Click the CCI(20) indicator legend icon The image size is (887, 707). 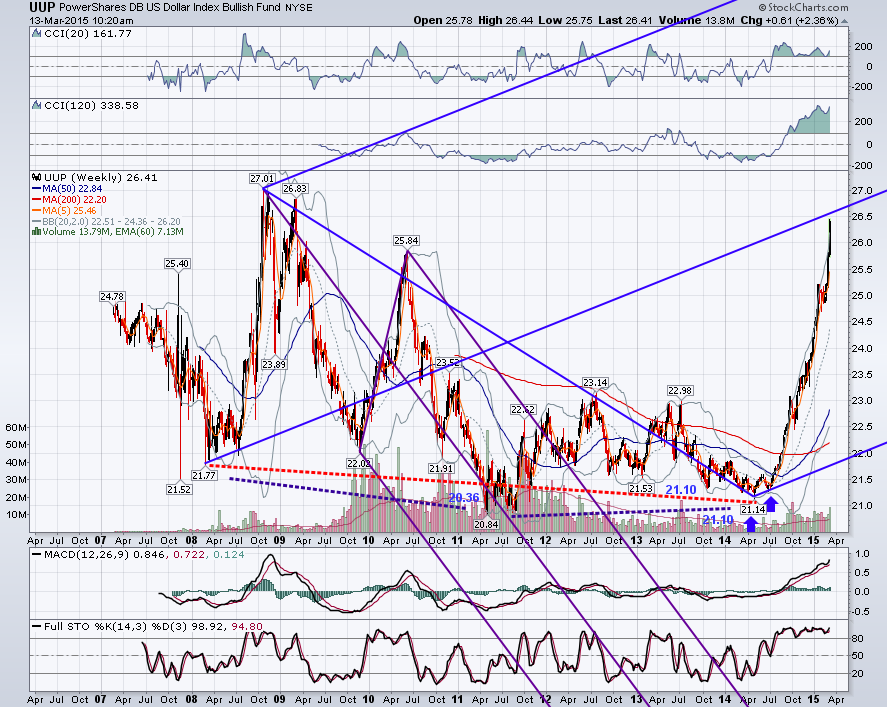(37, 33)
